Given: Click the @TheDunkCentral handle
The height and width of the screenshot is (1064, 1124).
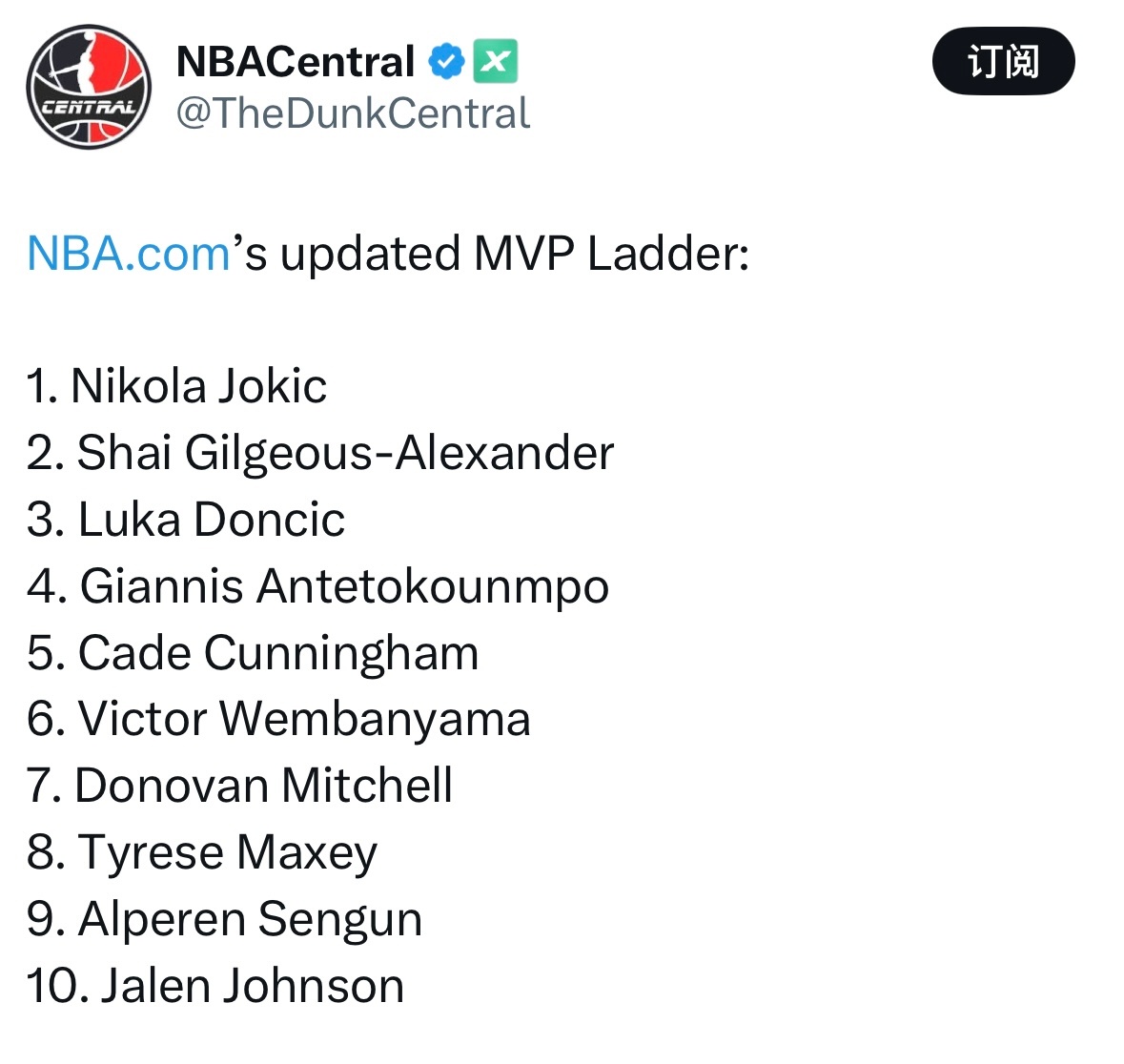Looking at the screenshot, I should 351,113.
